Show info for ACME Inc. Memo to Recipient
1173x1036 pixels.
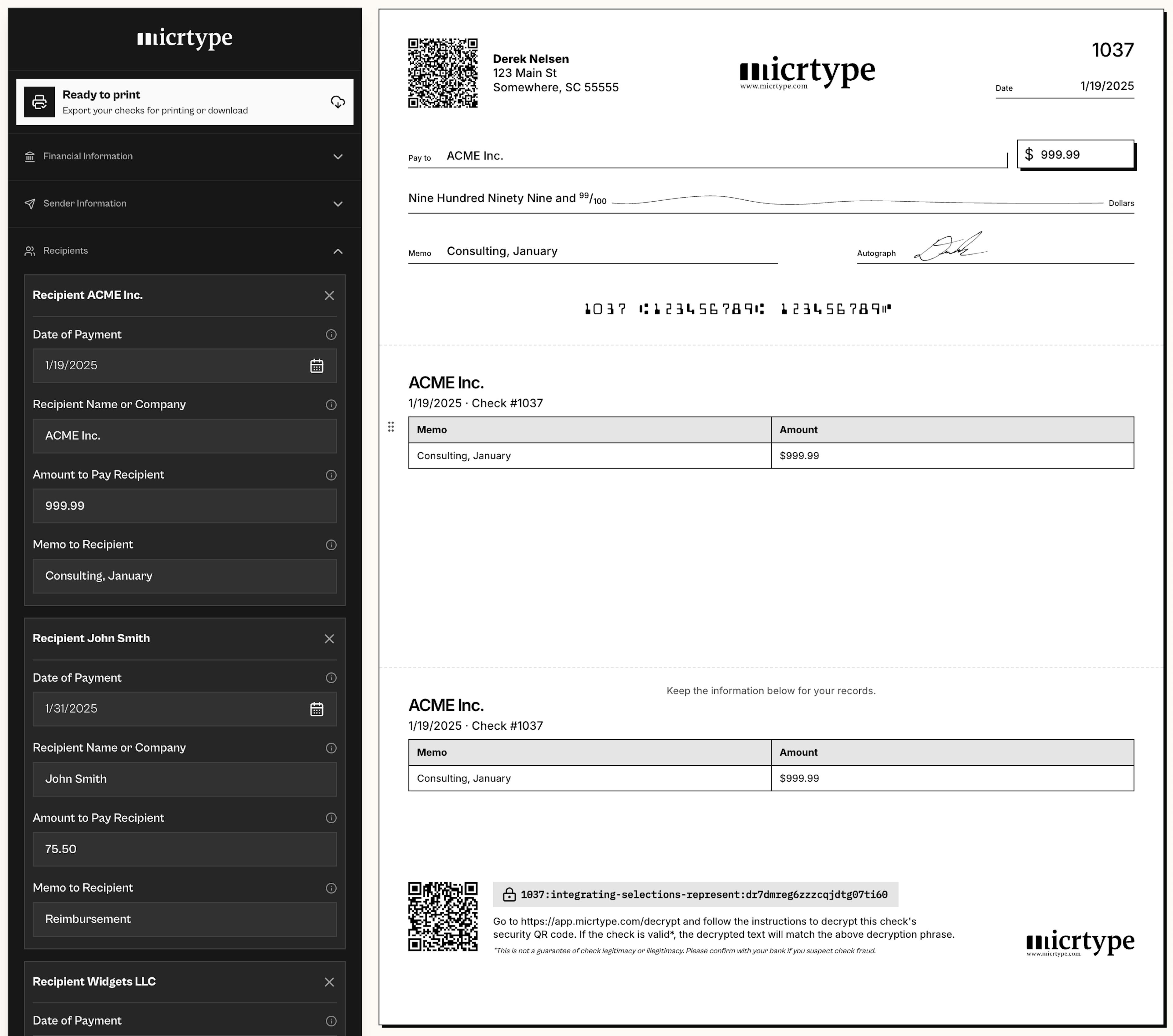point(331,545)
